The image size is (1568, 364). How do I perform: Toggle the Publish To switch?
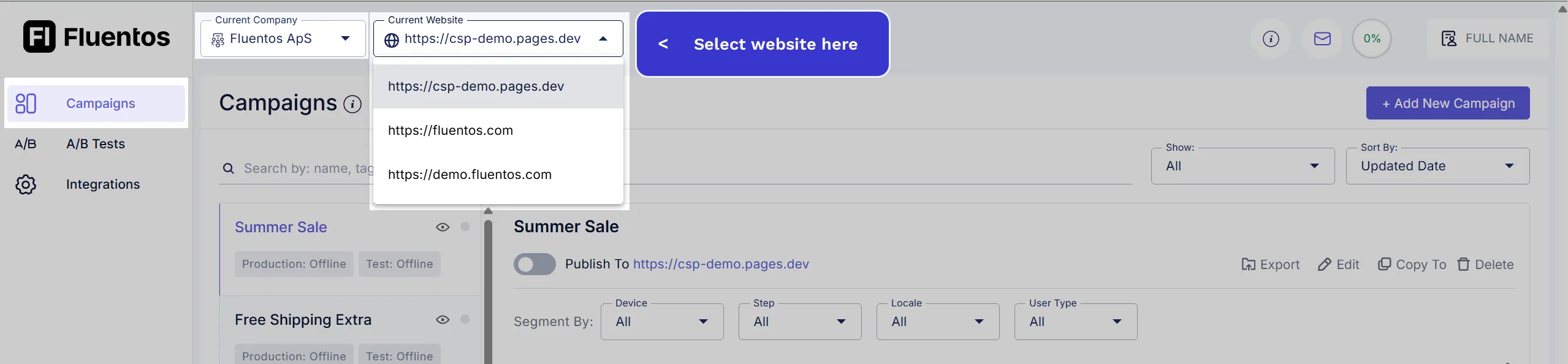tap(535, 264)
